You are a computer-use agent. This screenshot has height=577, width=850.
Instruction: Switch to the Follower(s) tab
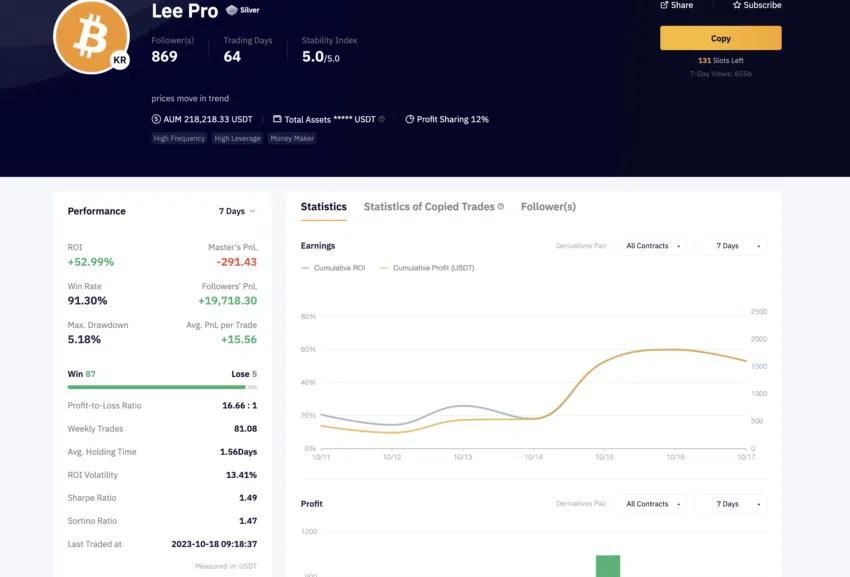[x=548, y=206]
